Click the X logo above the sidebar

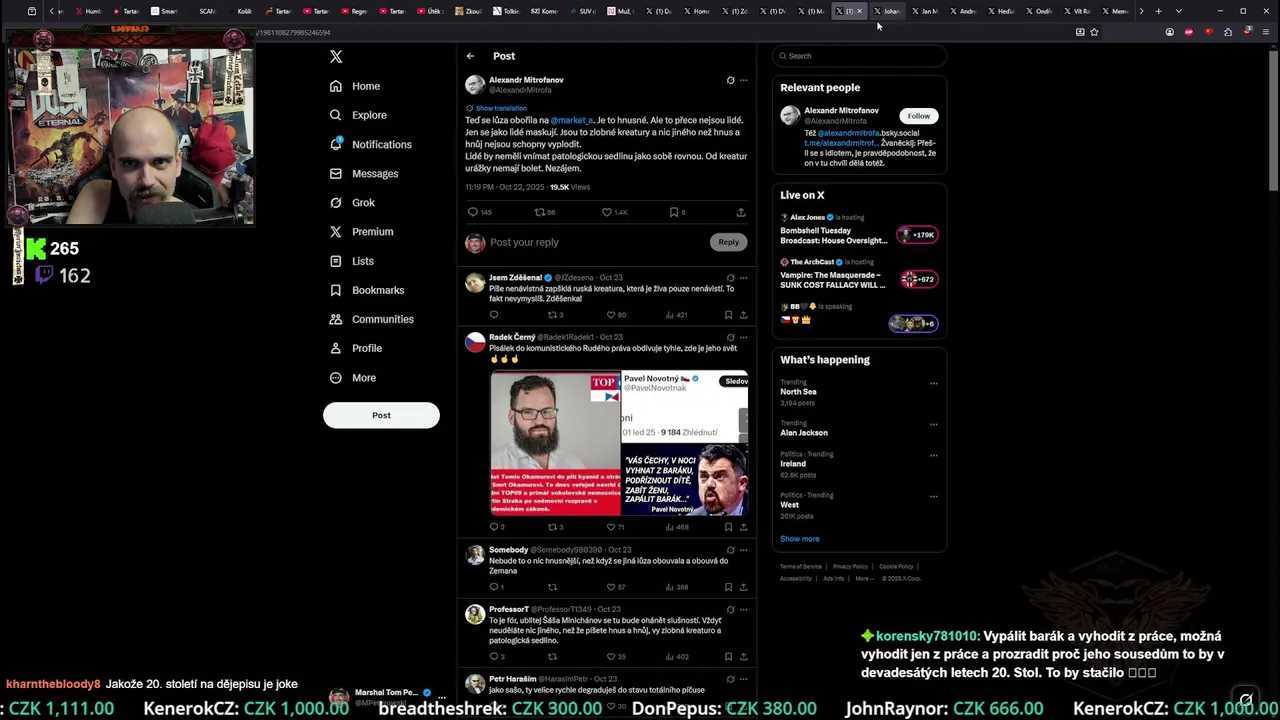336,57
